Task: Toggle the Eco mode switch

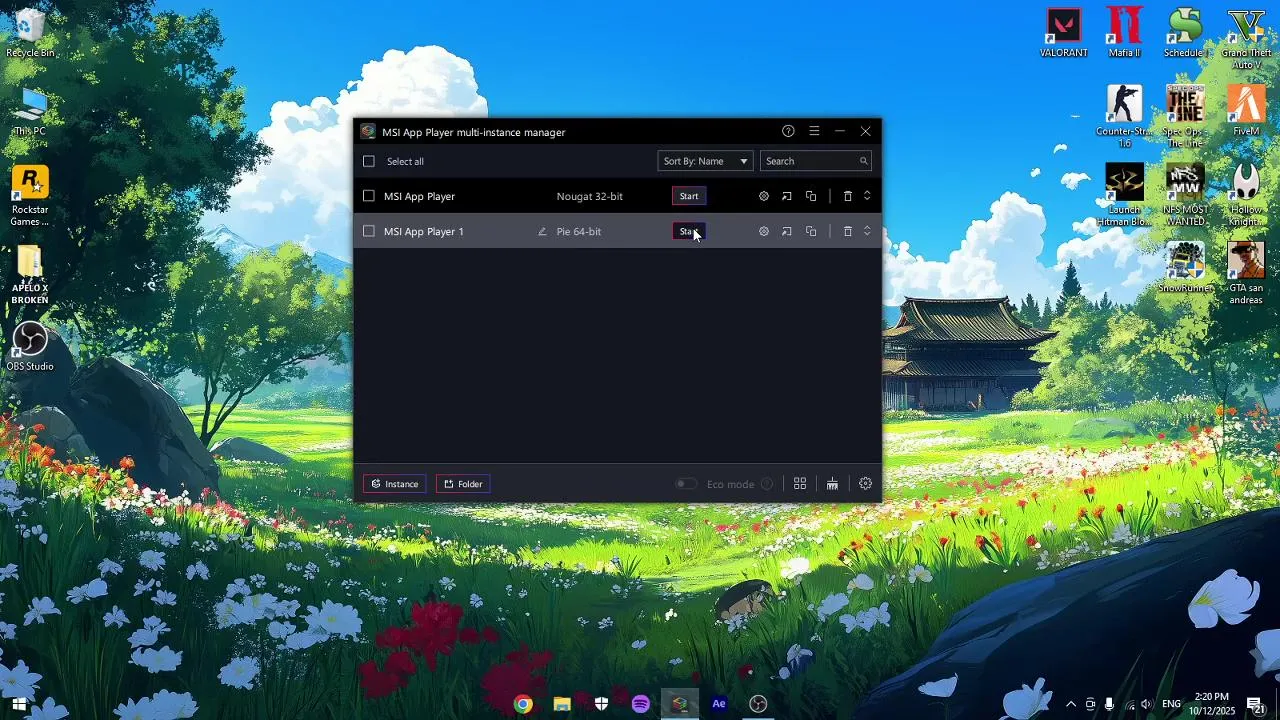Action: [685, 484]
